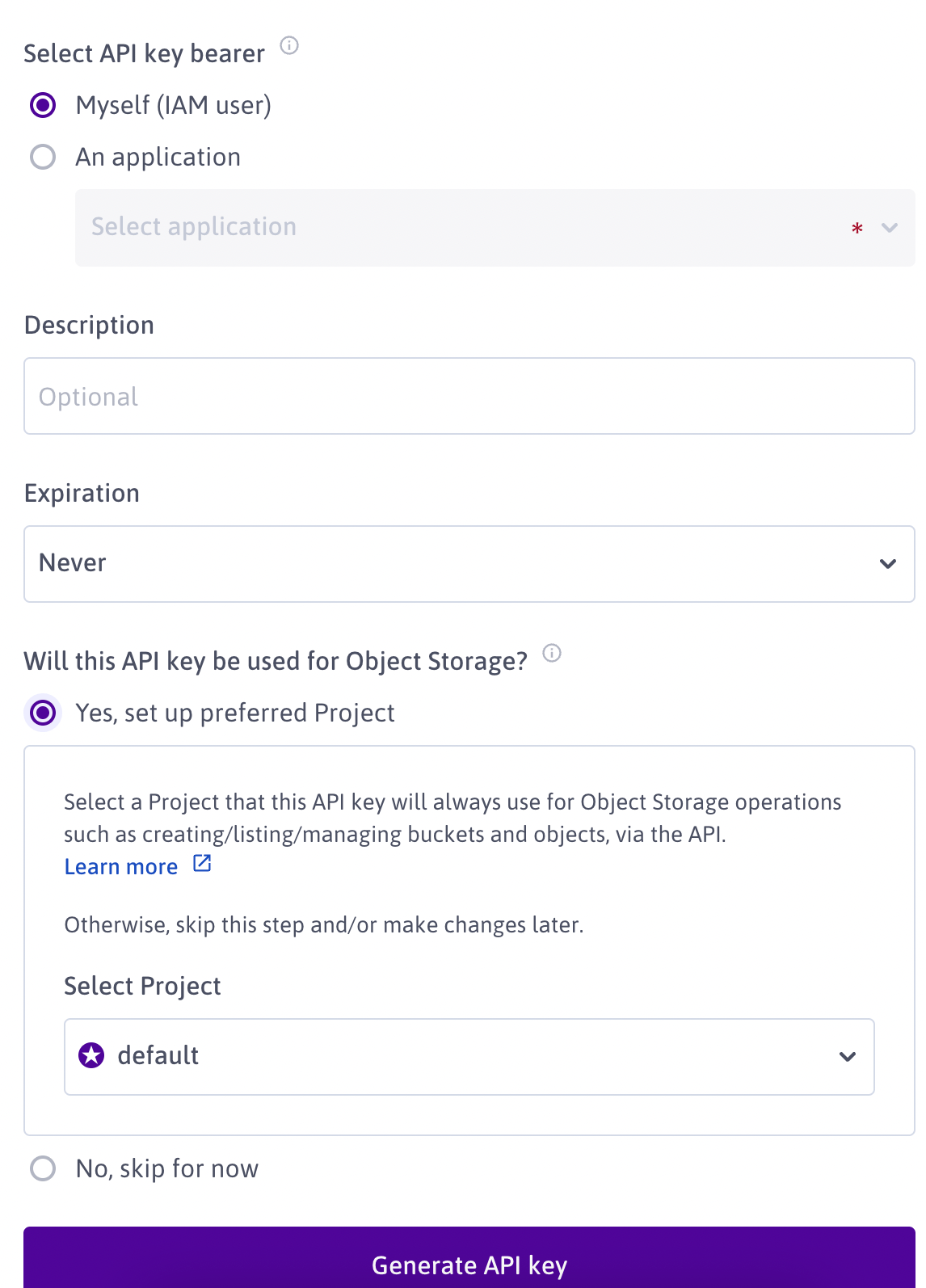Click the No, skip for now label
926x1288 pixels.
167,1168
